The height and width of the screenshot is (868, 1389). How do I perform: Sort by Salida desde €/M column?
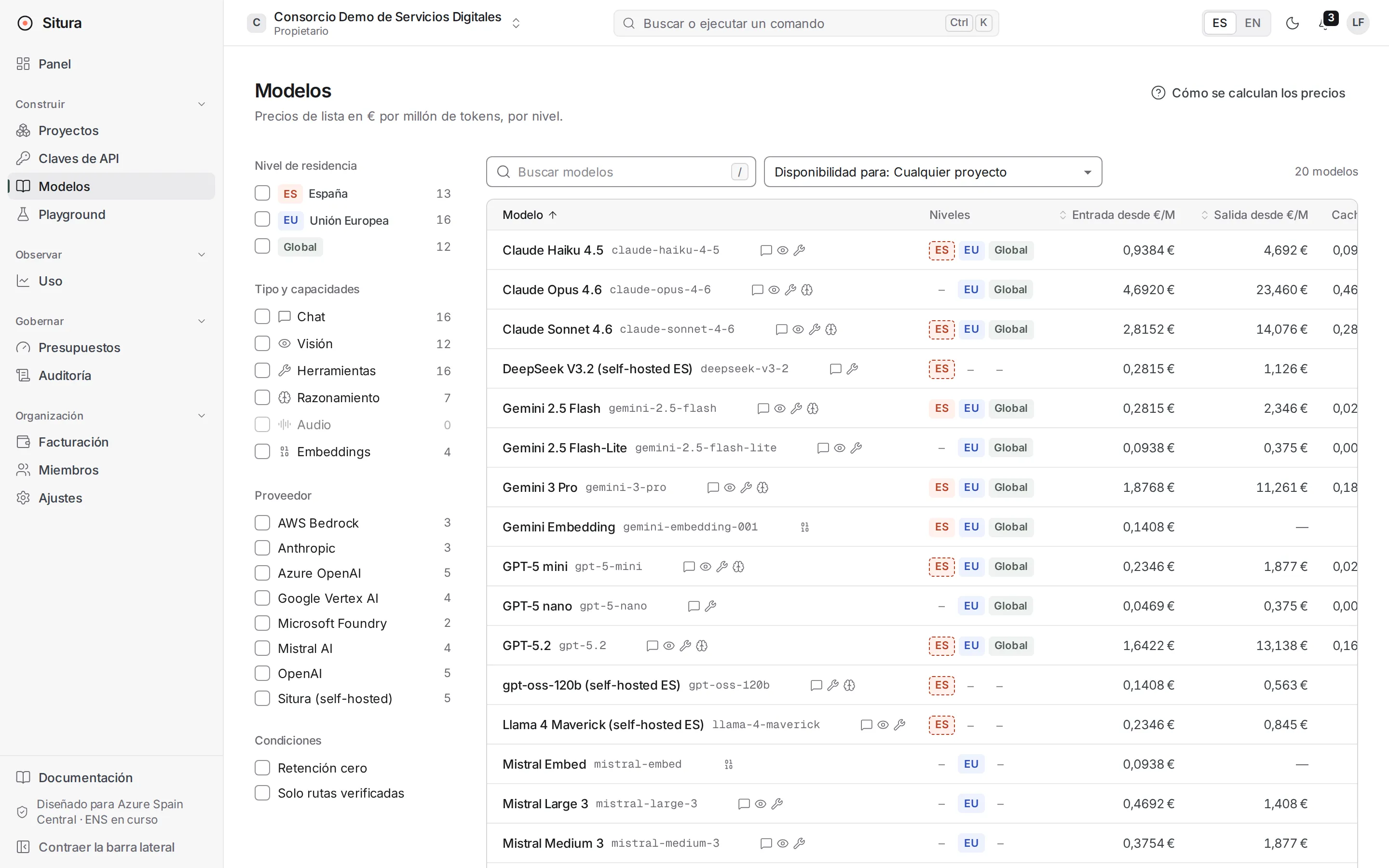coord(1254,215)
